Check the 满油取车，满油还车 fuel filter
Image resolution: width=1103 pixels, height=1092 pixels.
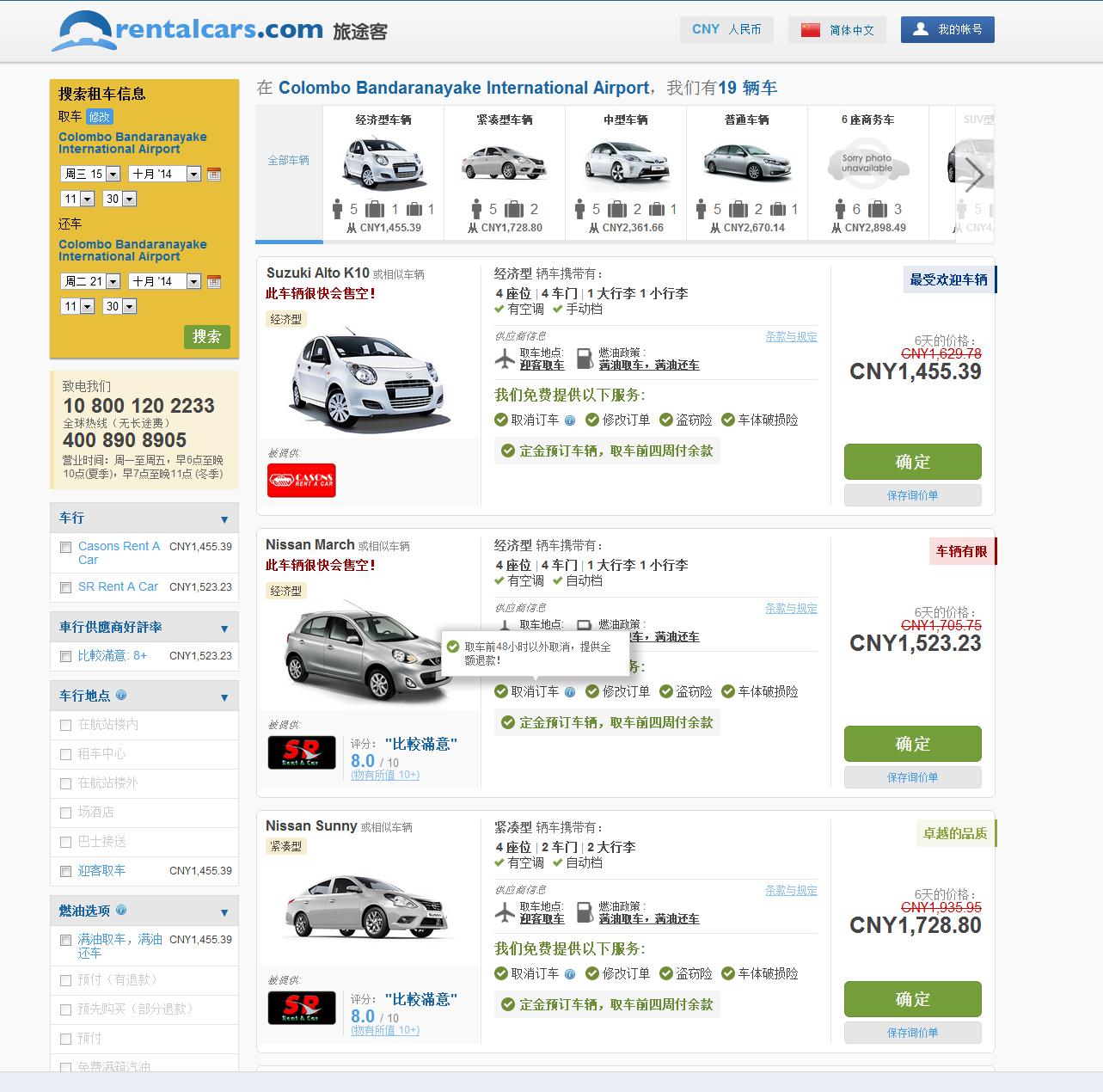(x=66, y=940)
